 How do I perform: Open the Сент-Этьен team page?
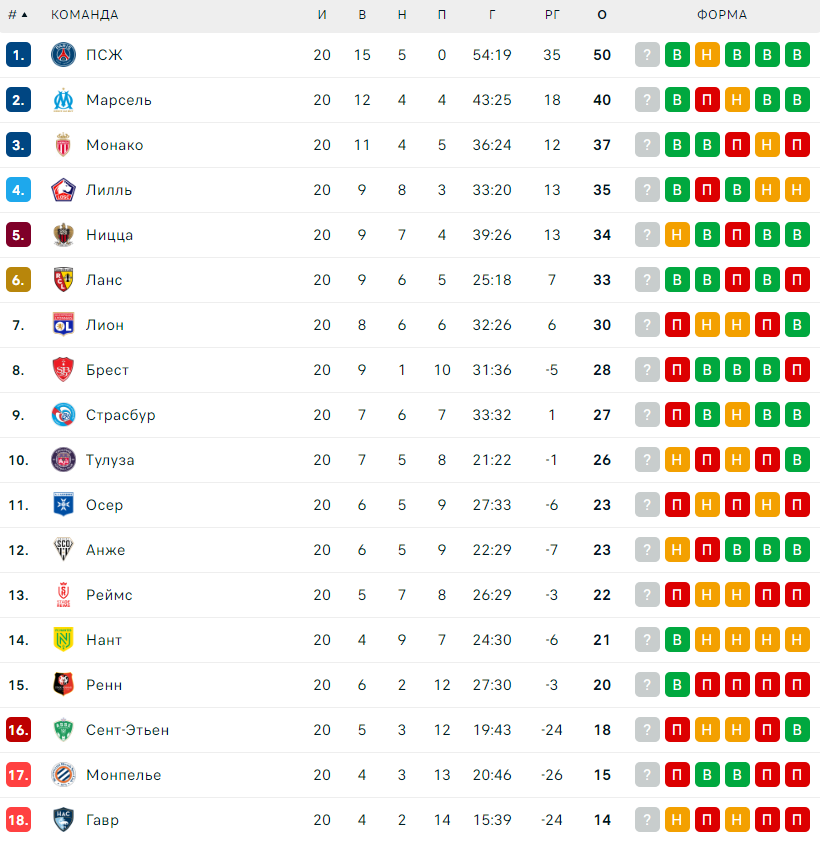point(127,730)
